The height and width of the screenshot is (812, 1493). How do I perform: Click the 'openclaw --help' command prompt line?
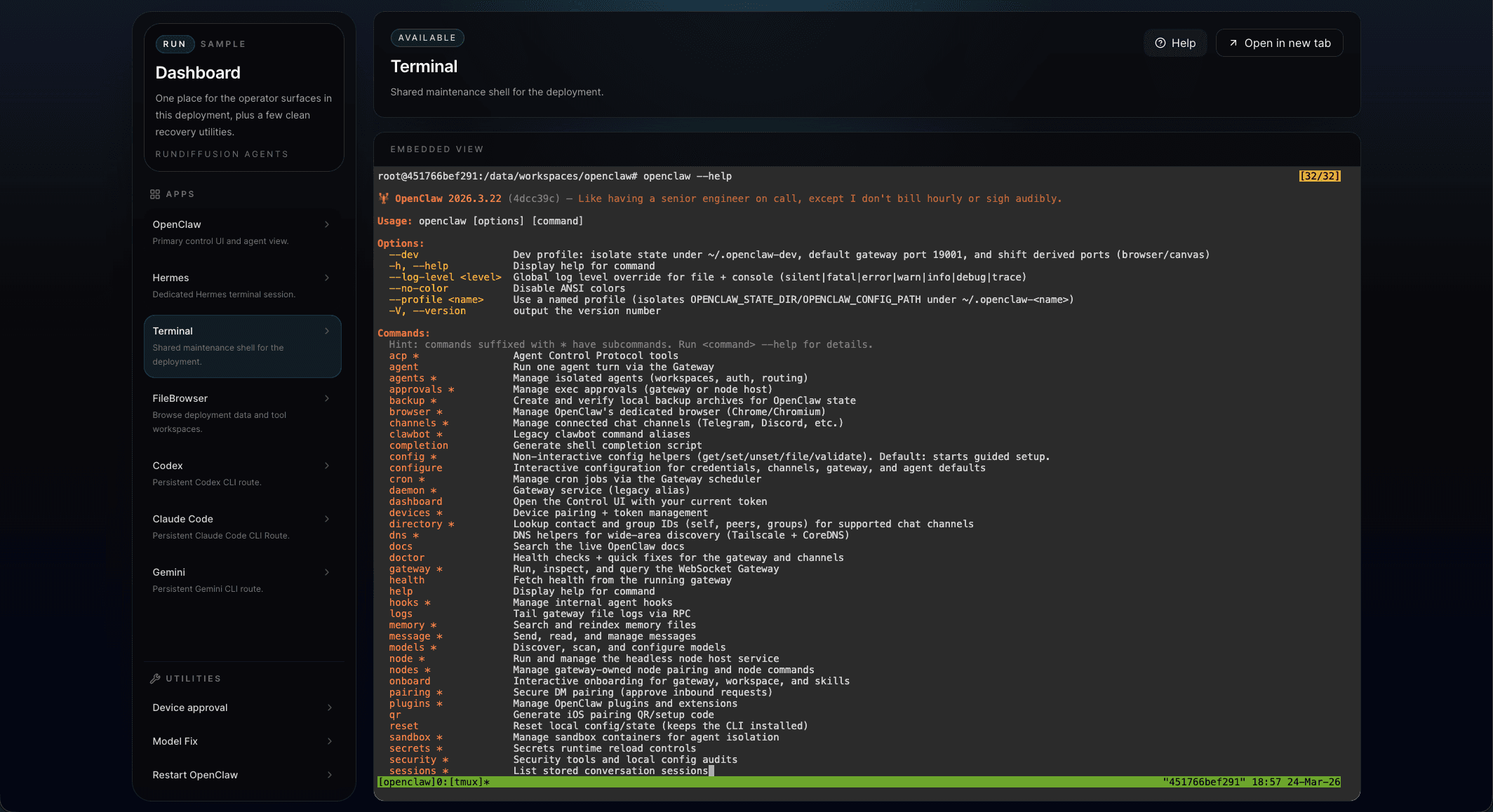point(555,176)
